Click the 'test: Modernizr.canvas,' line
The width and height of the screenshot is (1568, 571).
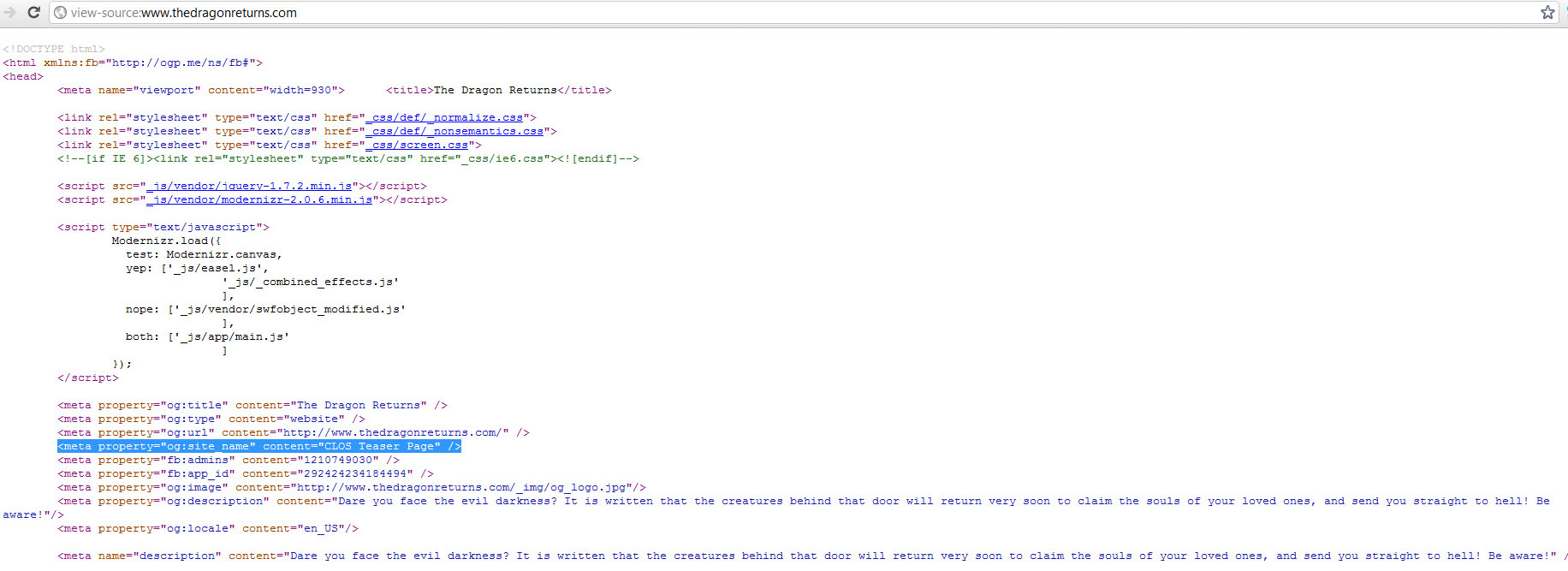tap(205, 254)
